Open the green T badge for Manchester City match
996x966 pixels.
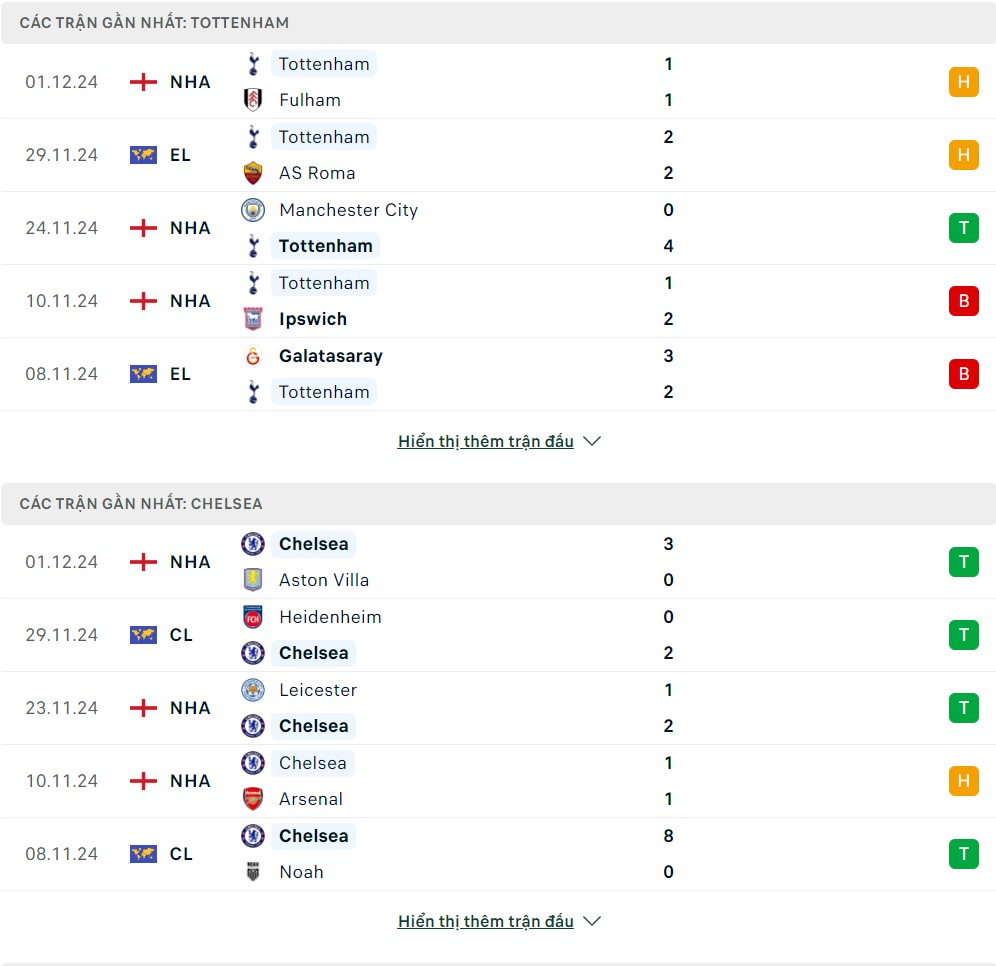(x=963, y=228)
